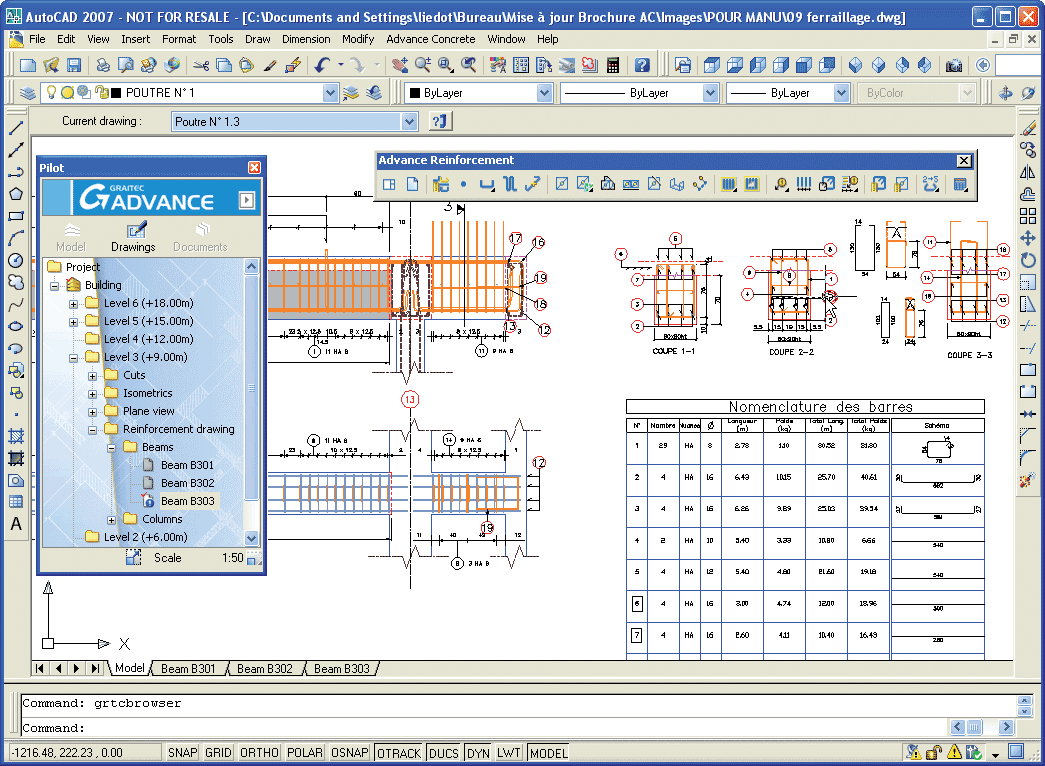Click the first icon of Advance Reinforcement toolbar
This screenshot has height=766, width=1045.
tap(389, 184)
